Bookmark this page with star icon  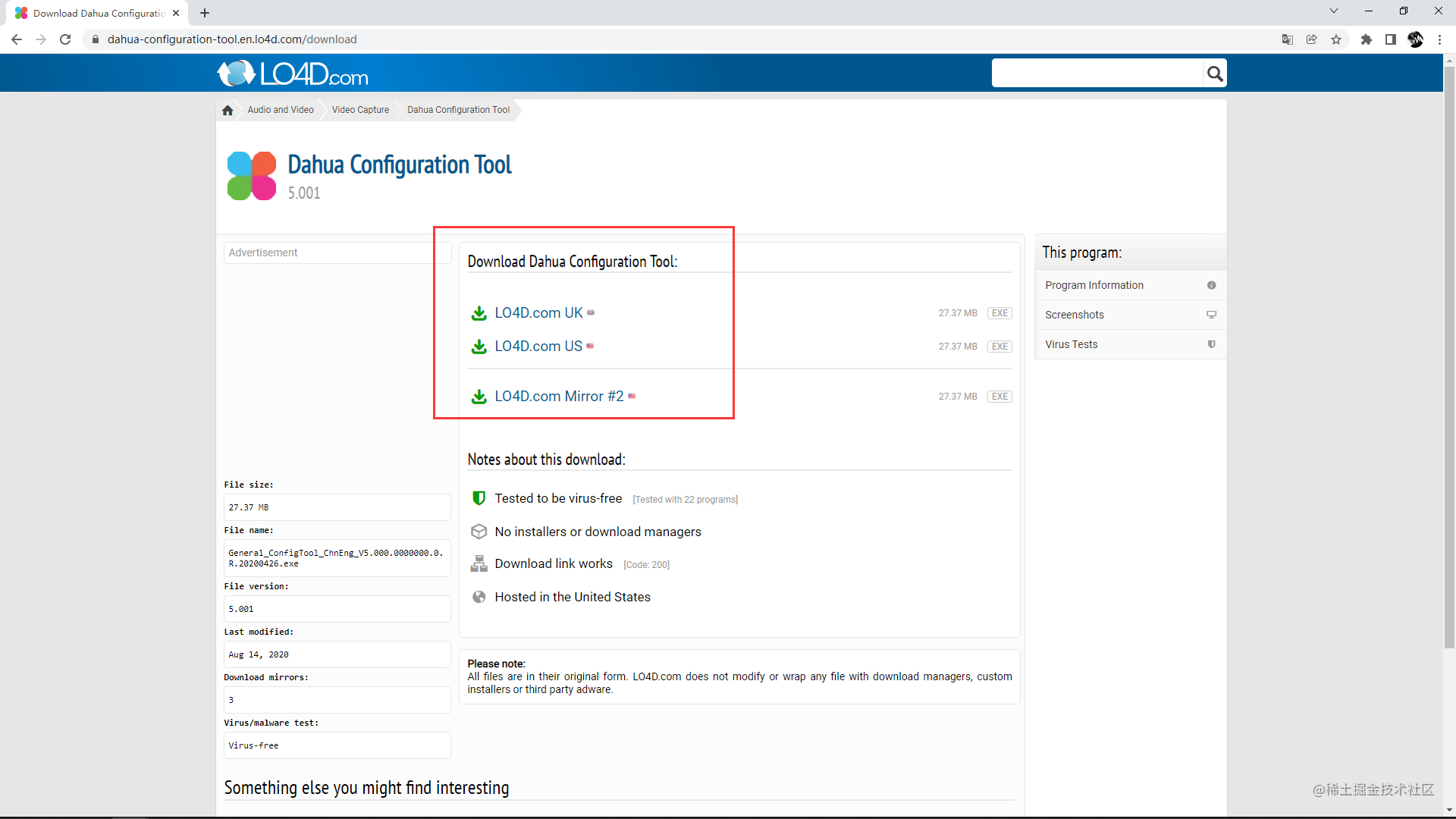[1336, 39]
